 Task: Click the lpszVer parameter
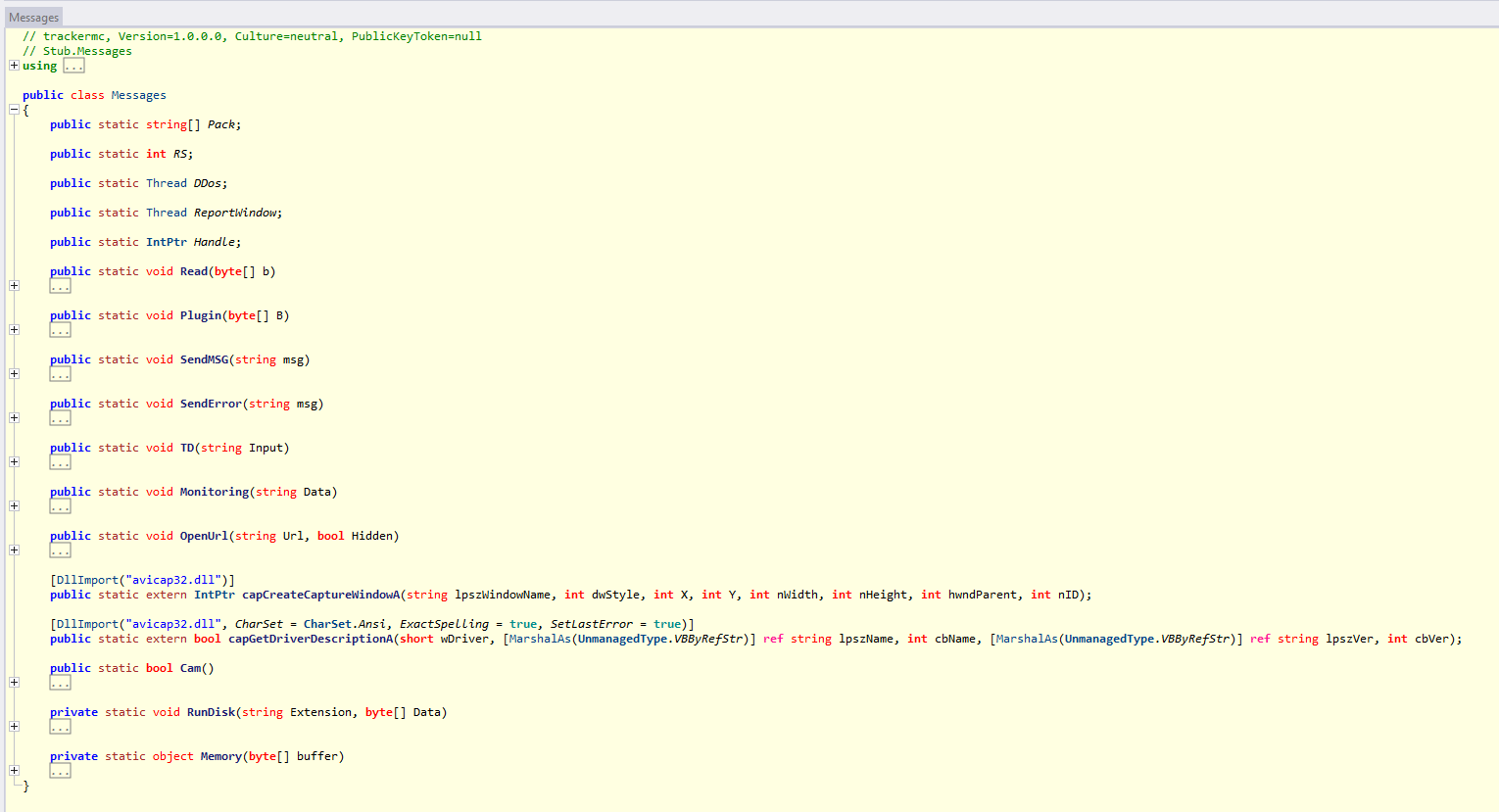click(x=1350, y=639)
